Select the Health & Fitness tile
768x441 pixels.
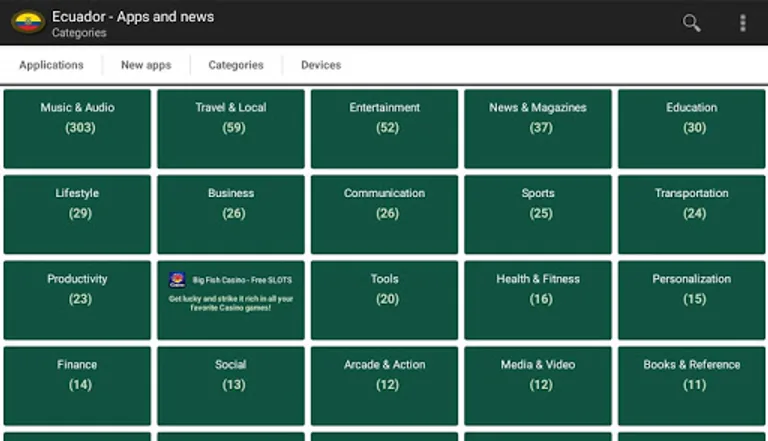tap(538, 300)
